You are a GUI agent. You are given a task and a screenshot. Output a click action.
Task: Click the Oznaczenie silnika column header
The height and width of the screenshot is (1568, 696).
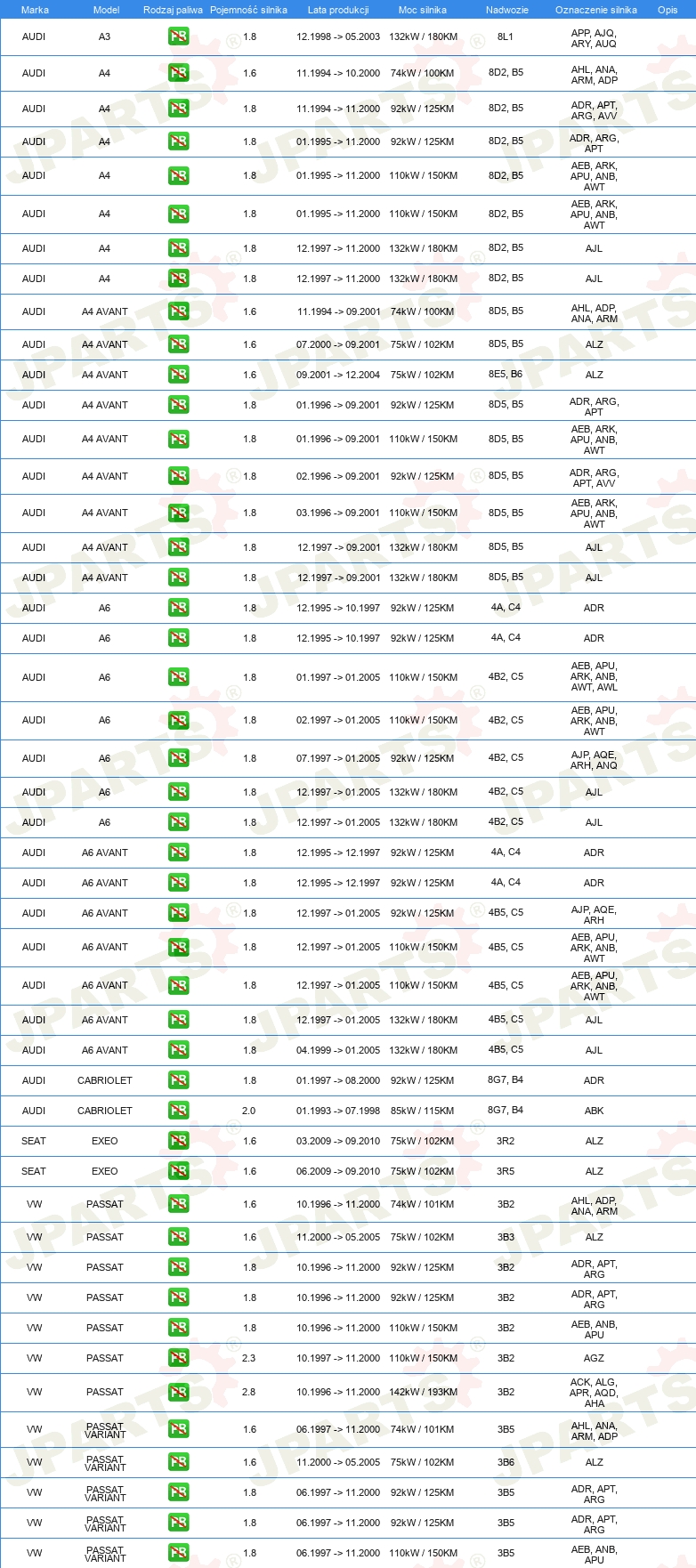(596, 10)
